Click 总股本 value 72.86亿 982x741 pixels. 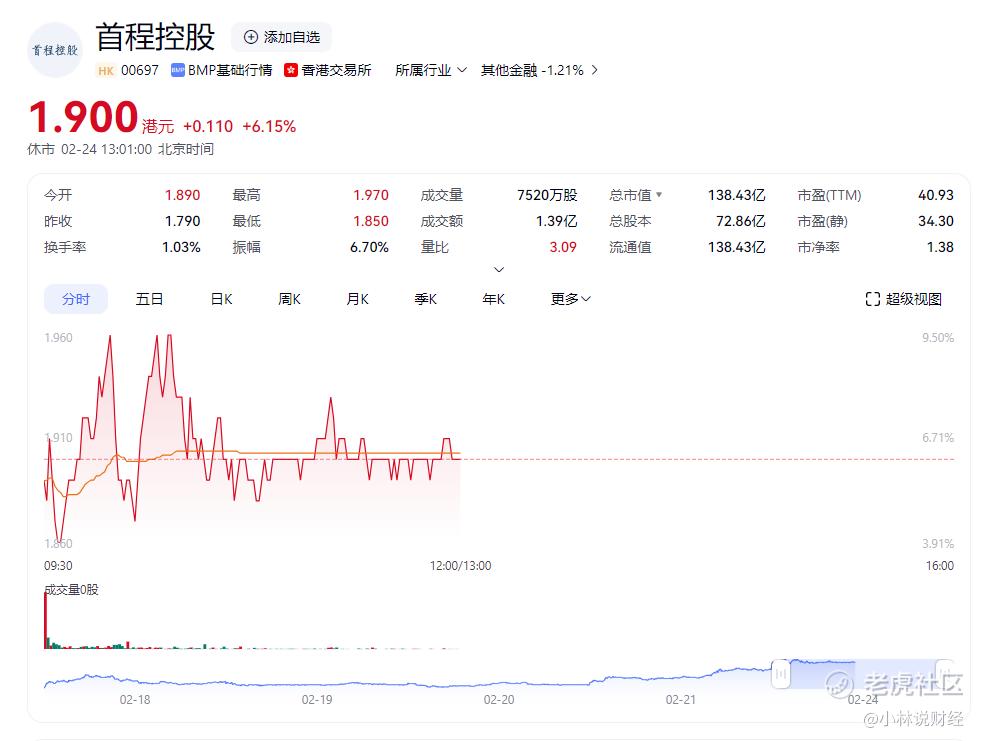click(x=740, y=221)
